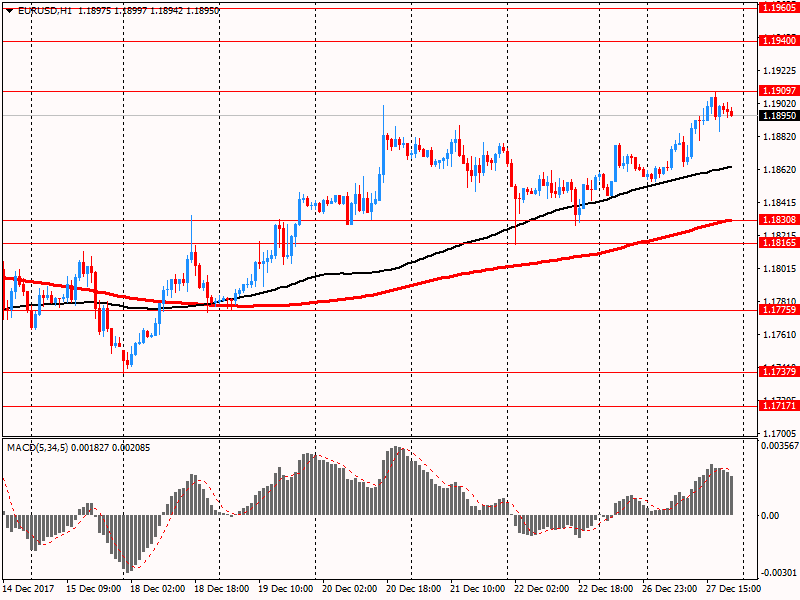Screen dimensions: 800x600
Task: Click the 19 Dec 10:00 time label
Action: (286, 588)
